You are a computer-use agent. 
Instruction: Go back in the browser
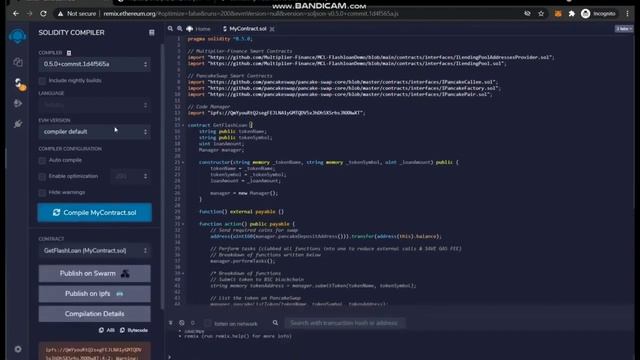click(16, 13)
